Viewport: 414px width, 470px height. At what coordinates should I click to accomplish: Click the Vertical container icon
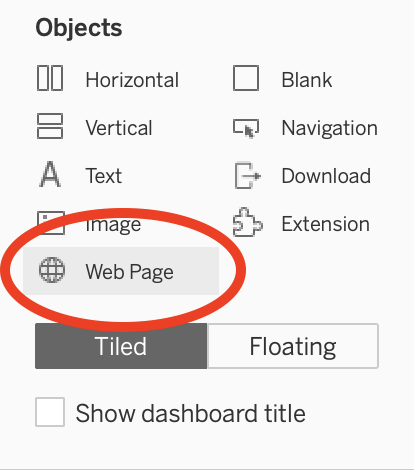(x=50, y=126)
